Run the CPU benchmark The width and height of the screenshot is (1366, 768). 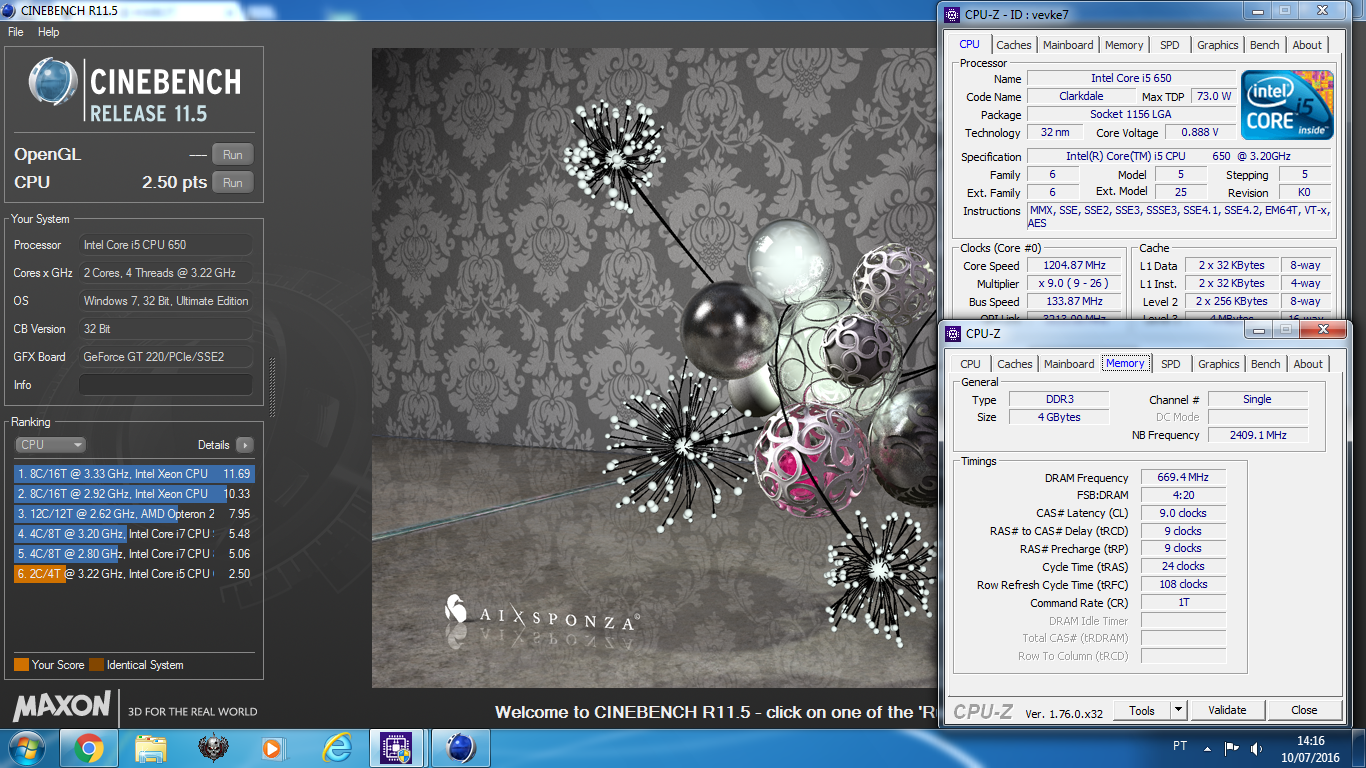[x=233, y=183]
